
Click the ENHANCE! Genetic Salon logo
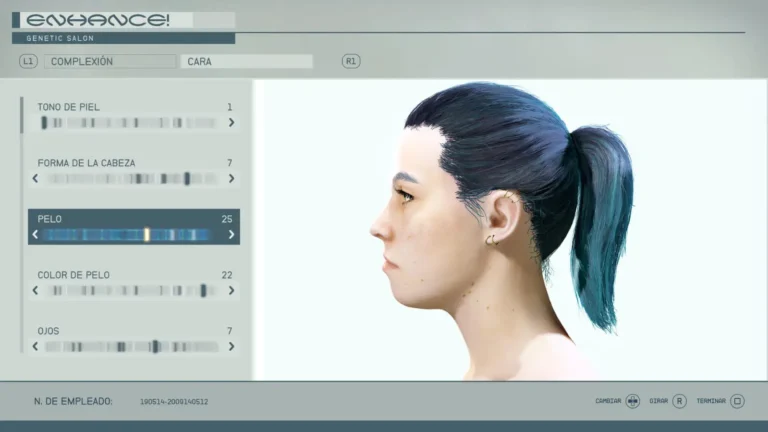click(x=98, y=20)
